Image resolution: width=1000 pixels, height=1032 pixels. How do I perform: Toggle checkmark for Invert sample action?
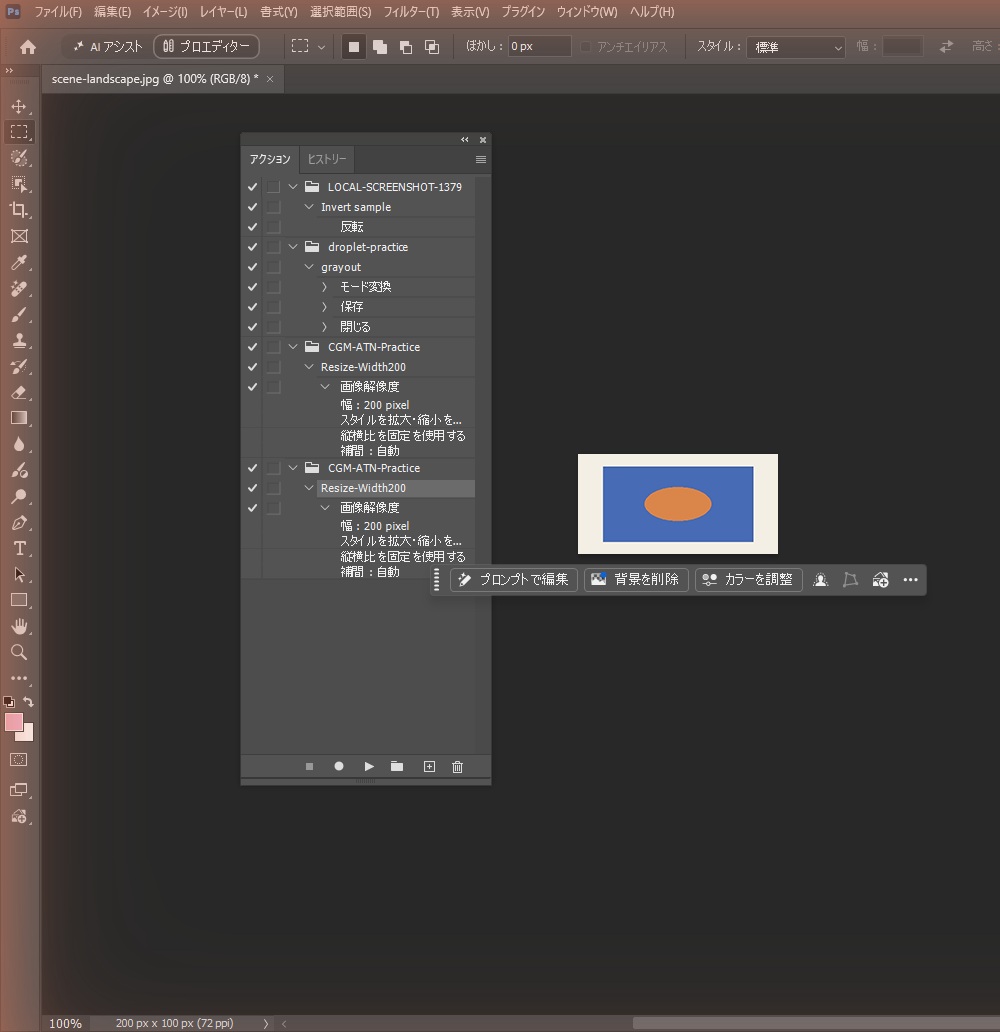pos(252,207)
